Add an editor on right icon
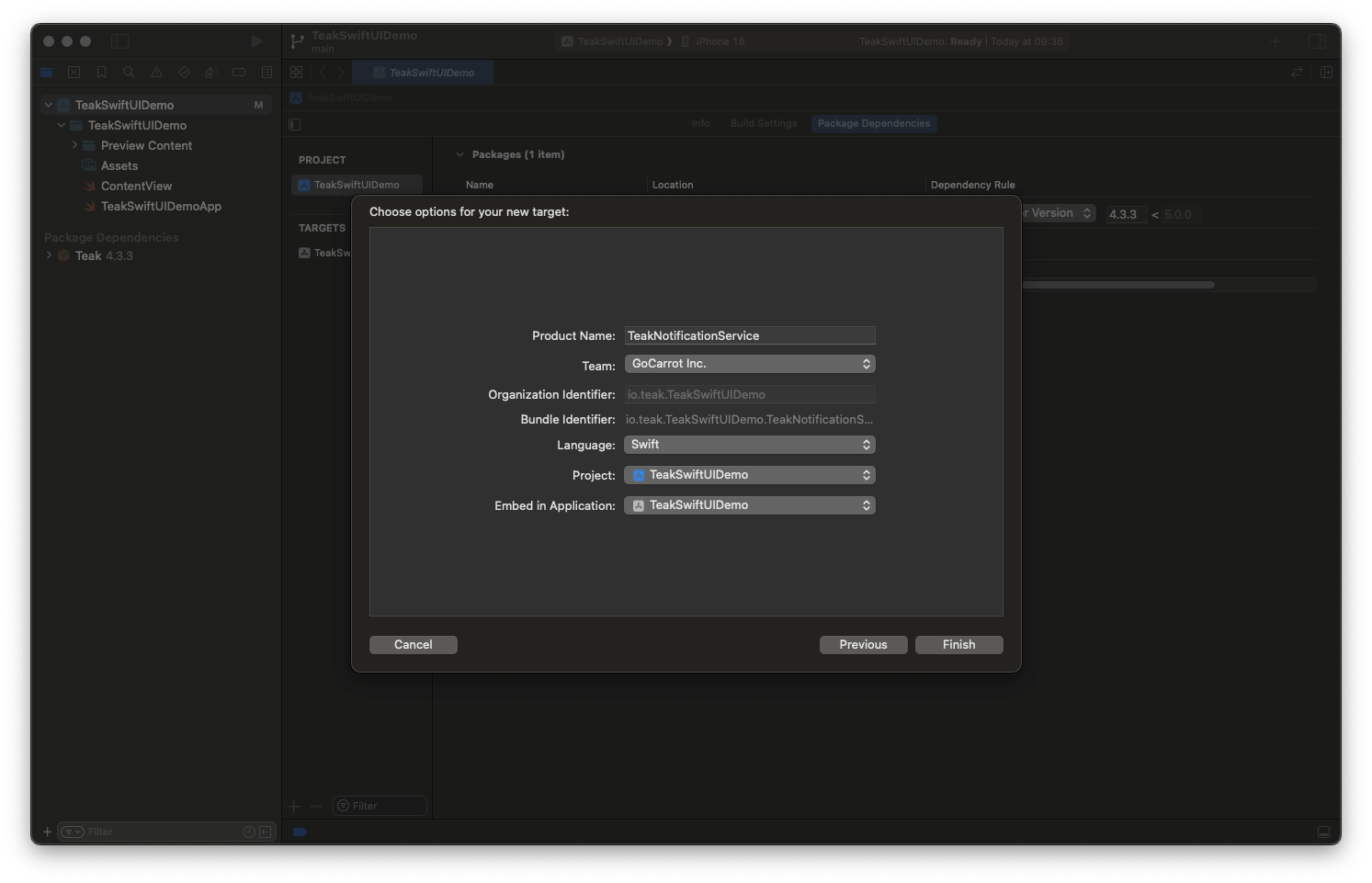The width and height of the screenshot is (1372, 883). click(x=1326, y=72)
